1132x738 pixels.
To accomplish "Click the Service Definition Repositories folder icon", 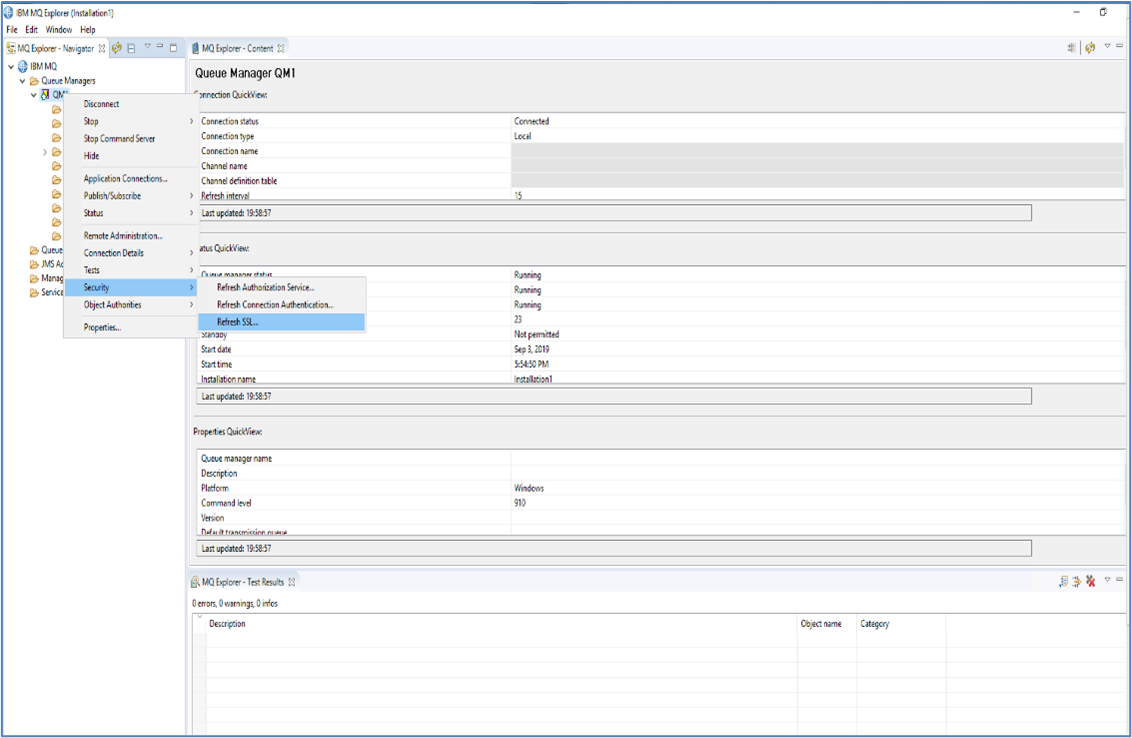I will click(34, 292).
